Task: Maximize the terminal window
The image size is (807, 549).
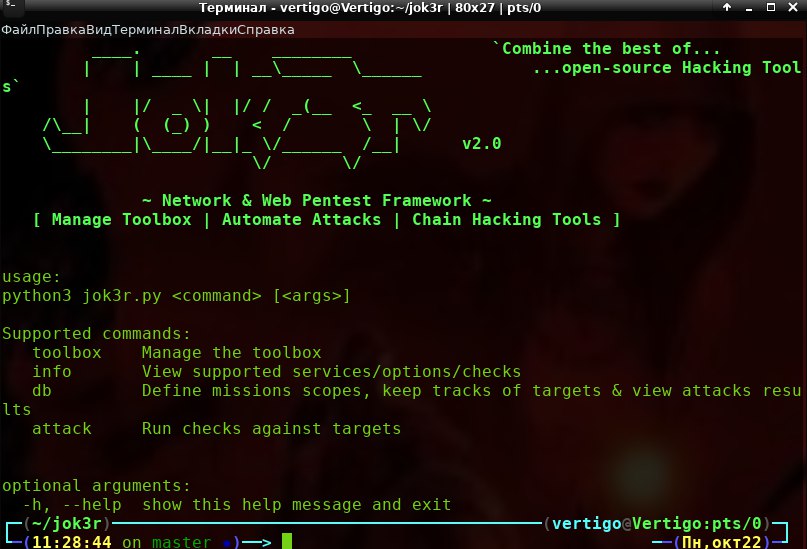Action: (770, 7)
